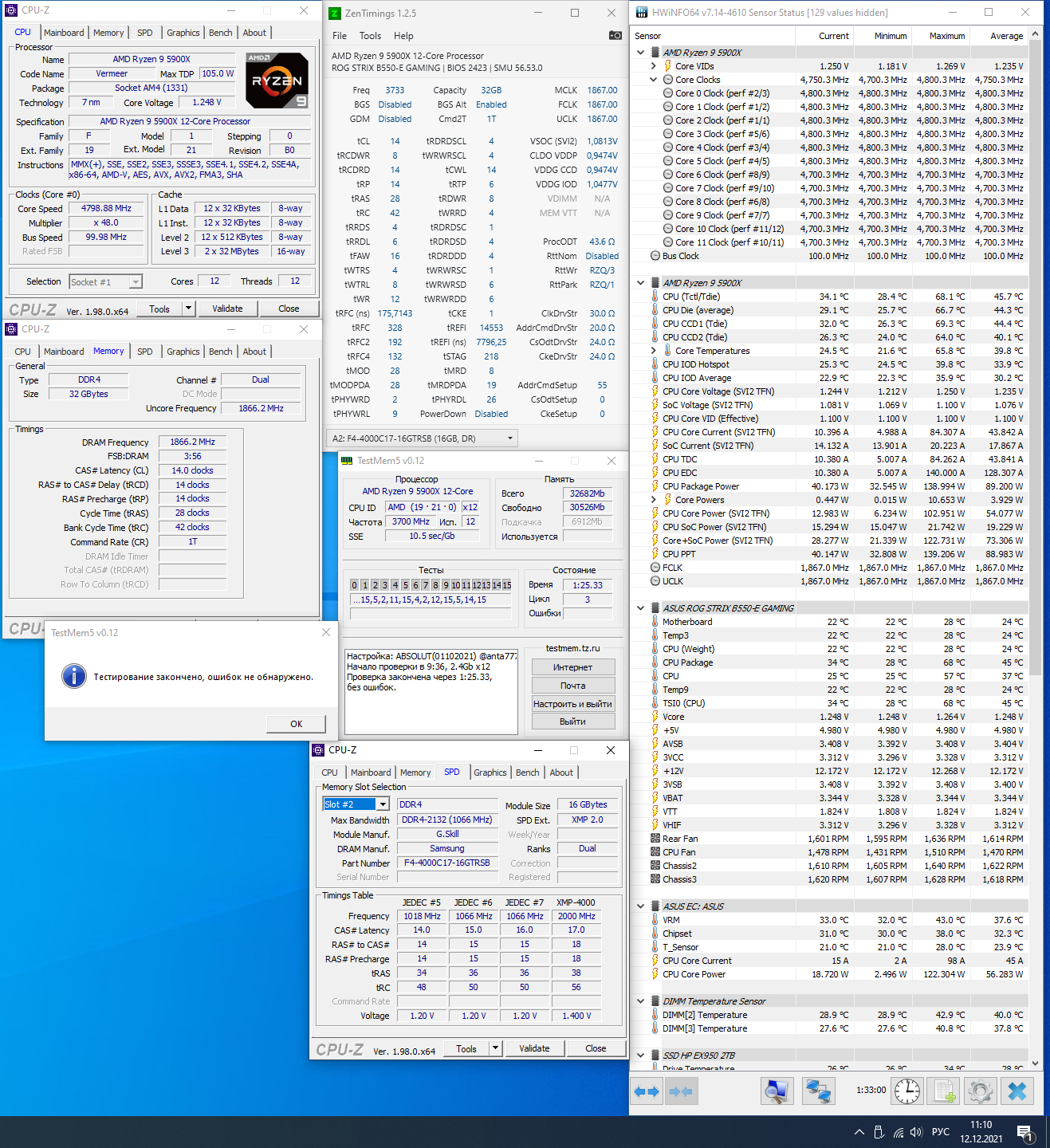Click the fan icon beside Chassis3
Screen dimensions: 1050x1148
[655, 879]
